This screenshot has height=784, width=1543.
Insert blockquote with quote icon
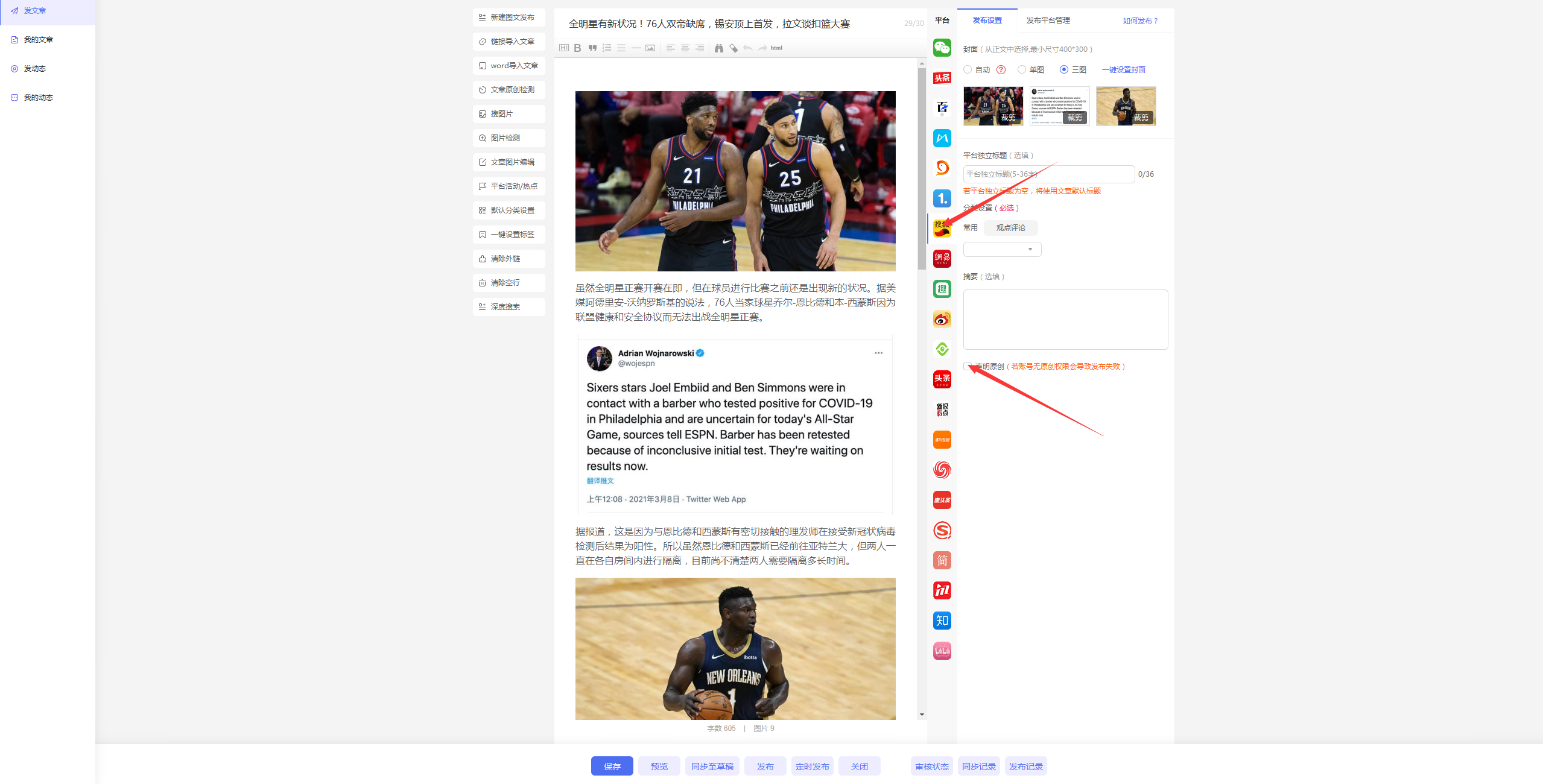pyautogui.click(x=592, y=48)
